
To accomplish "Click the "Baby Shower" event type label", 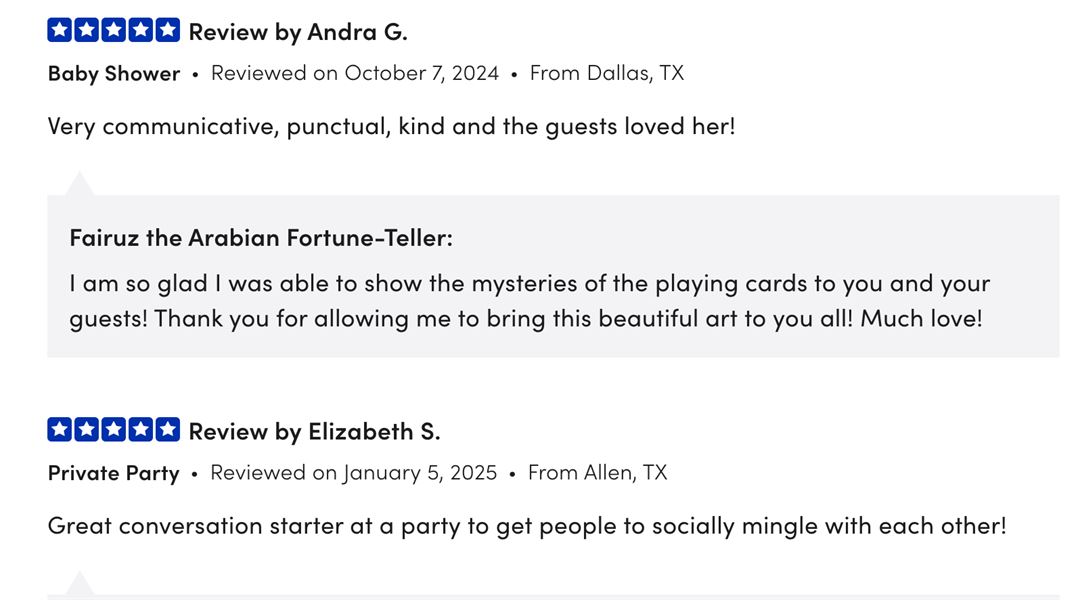I will pyautogui.click(x=114, y=73).
